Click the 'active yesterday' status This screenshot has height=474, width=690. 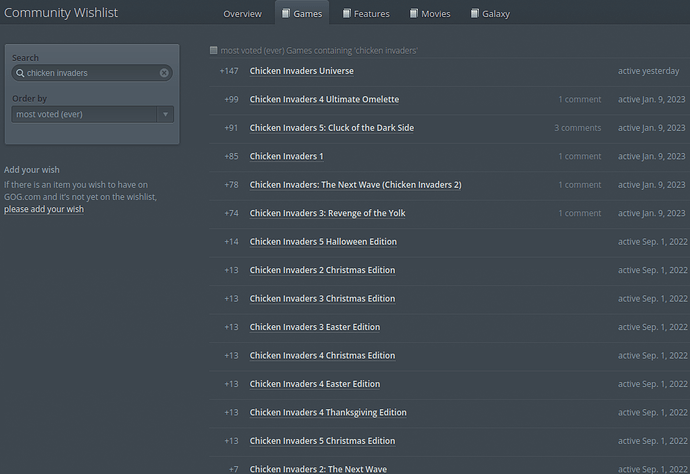[648, 71]
